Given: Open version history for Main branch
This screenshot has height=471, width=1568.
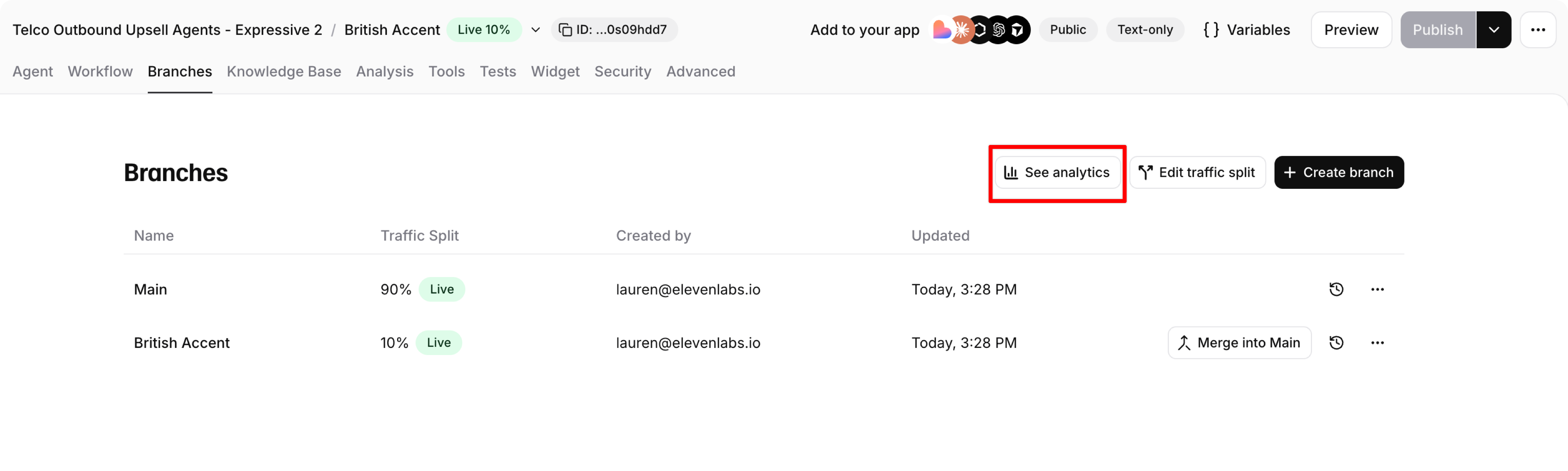Looking at the screenshot, I should 1336,289.
